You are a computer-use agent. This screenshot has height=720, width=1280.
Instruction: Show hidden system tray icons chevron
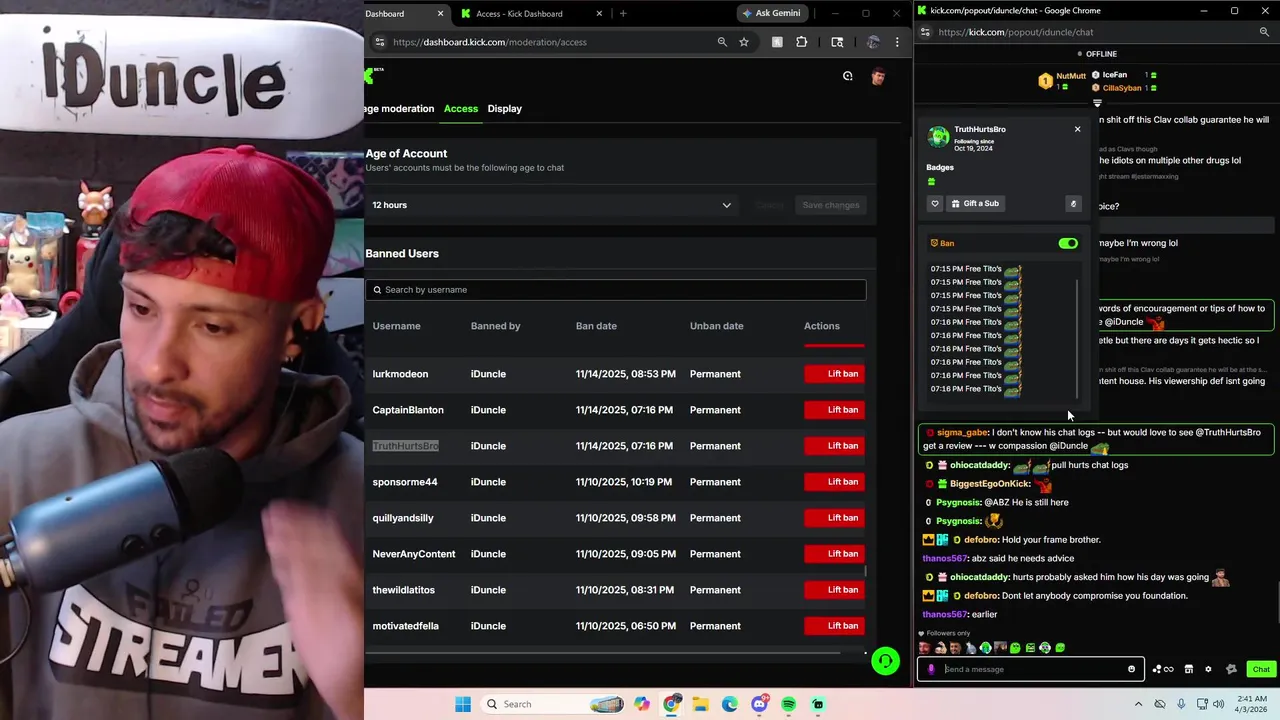coord(1138,704)
